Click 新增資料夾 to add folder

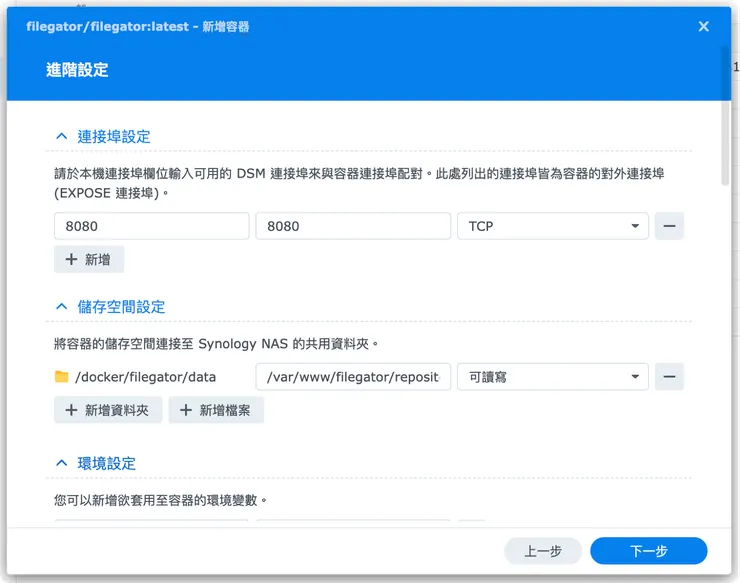108,410
